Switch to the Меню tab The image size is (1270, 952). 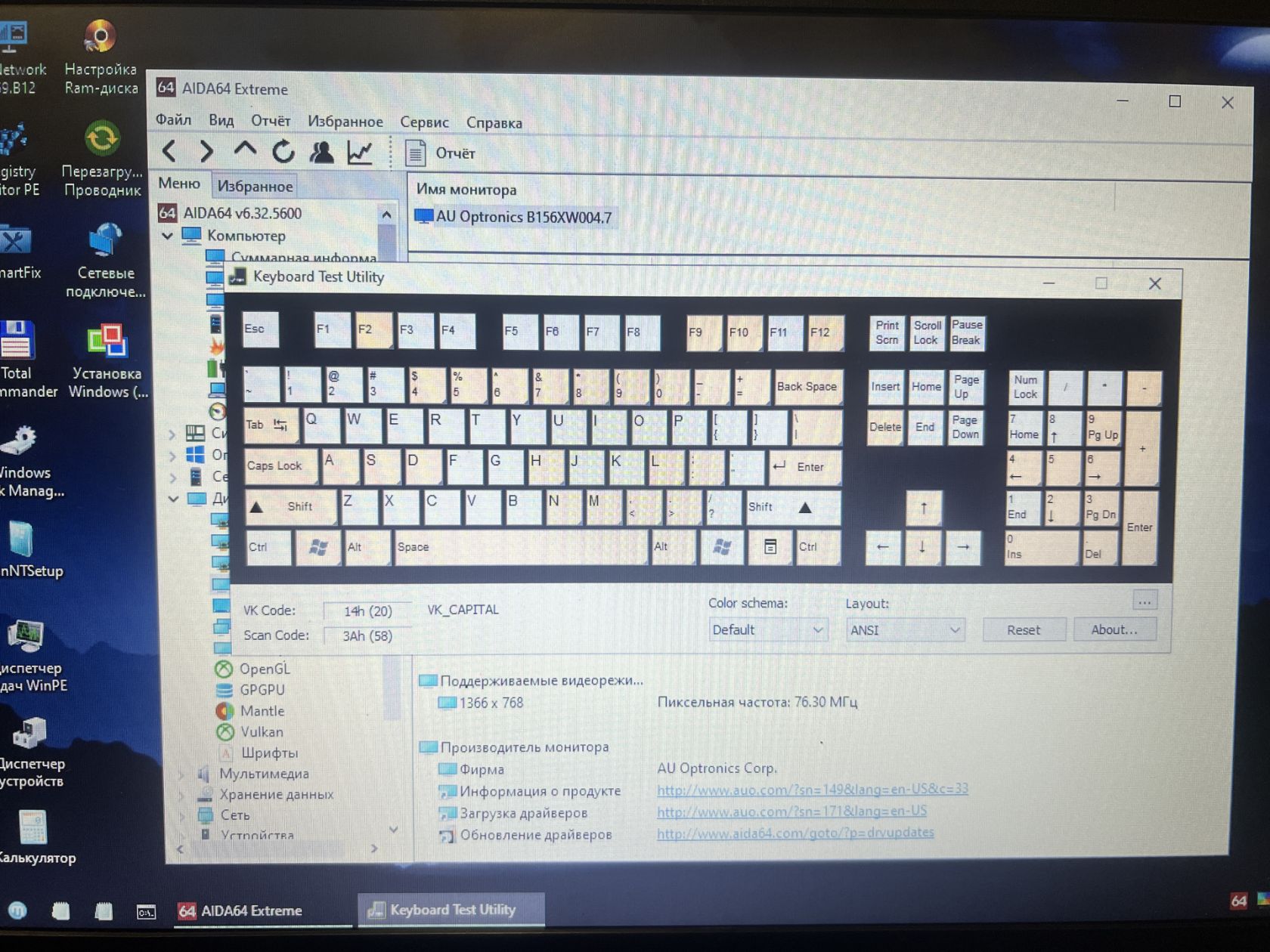point(179,184)
